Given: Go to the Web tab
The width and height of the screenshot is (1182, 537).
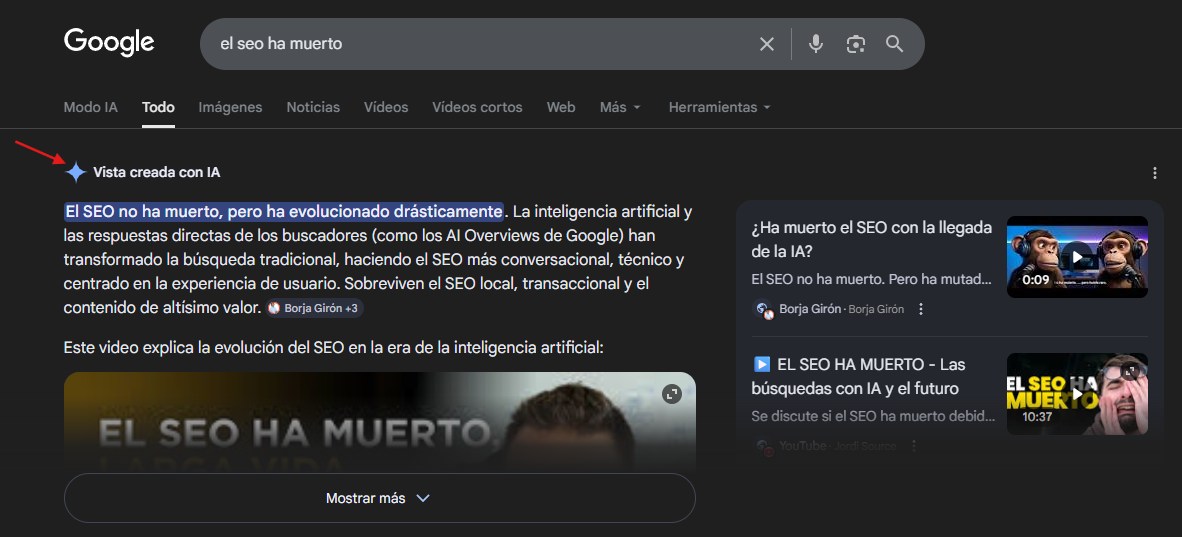Looking at the screenshot, I should click(x=561, y=107).
